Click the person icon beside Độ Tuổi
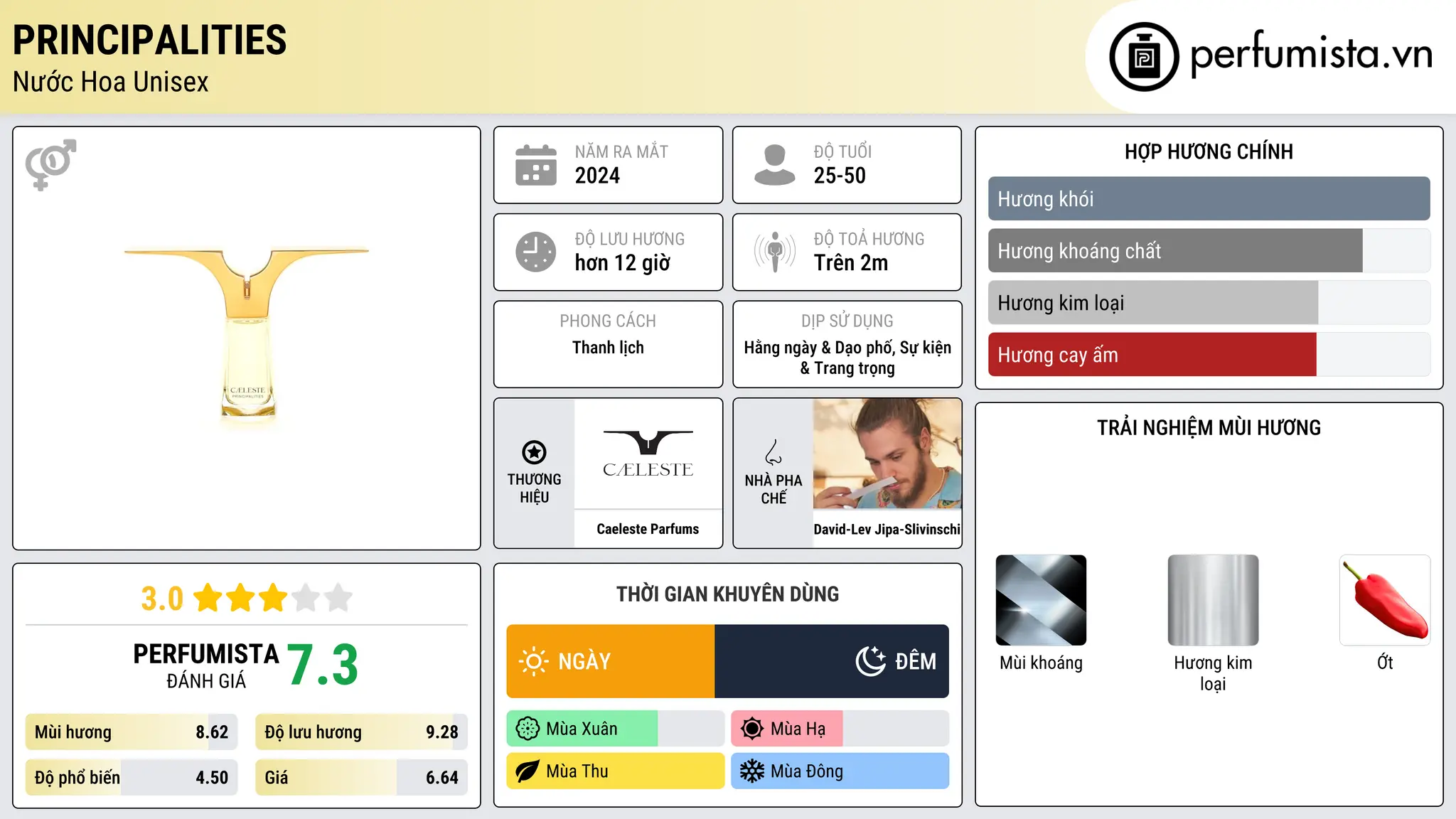 pyautogui.click(x=775, y=165)
